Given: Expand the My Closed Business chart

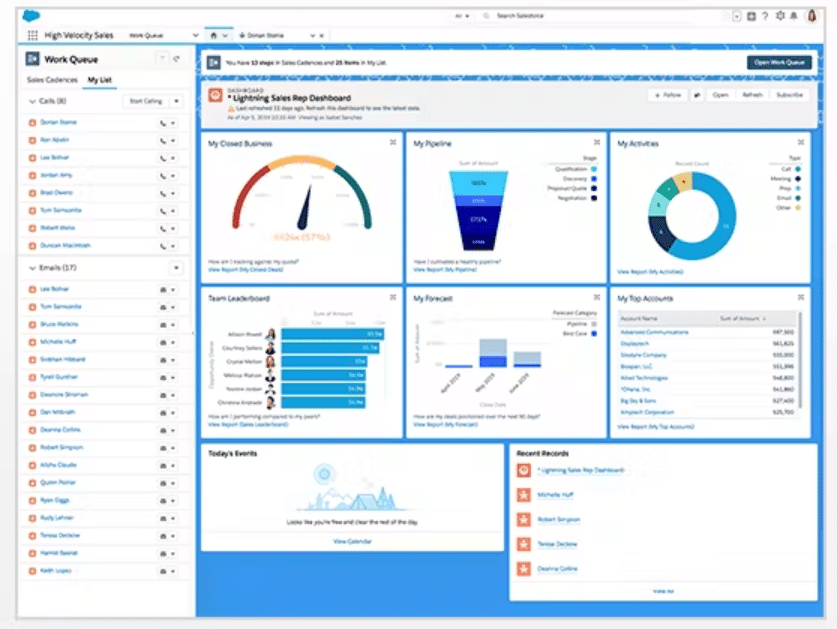Looking at the screenshot, I should tap(392, 143).
